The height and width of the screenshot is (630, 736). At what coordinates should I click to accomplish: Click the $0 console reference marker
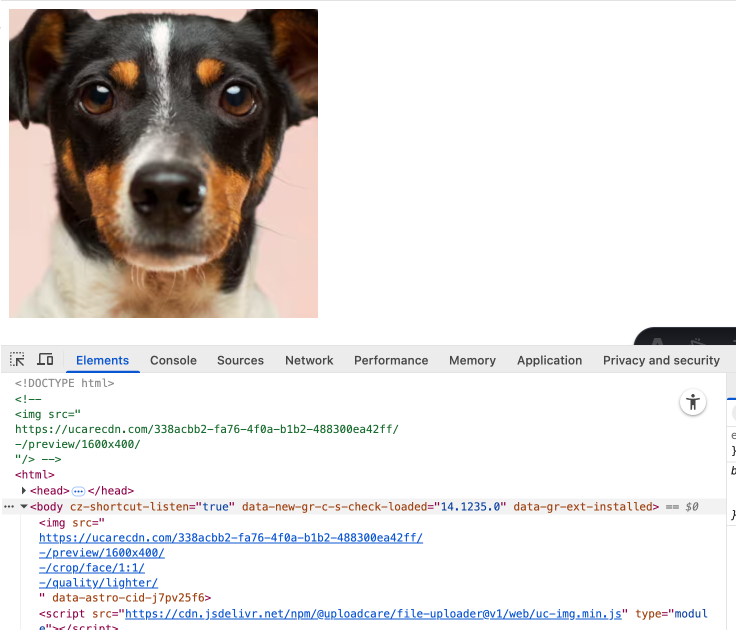691,507
